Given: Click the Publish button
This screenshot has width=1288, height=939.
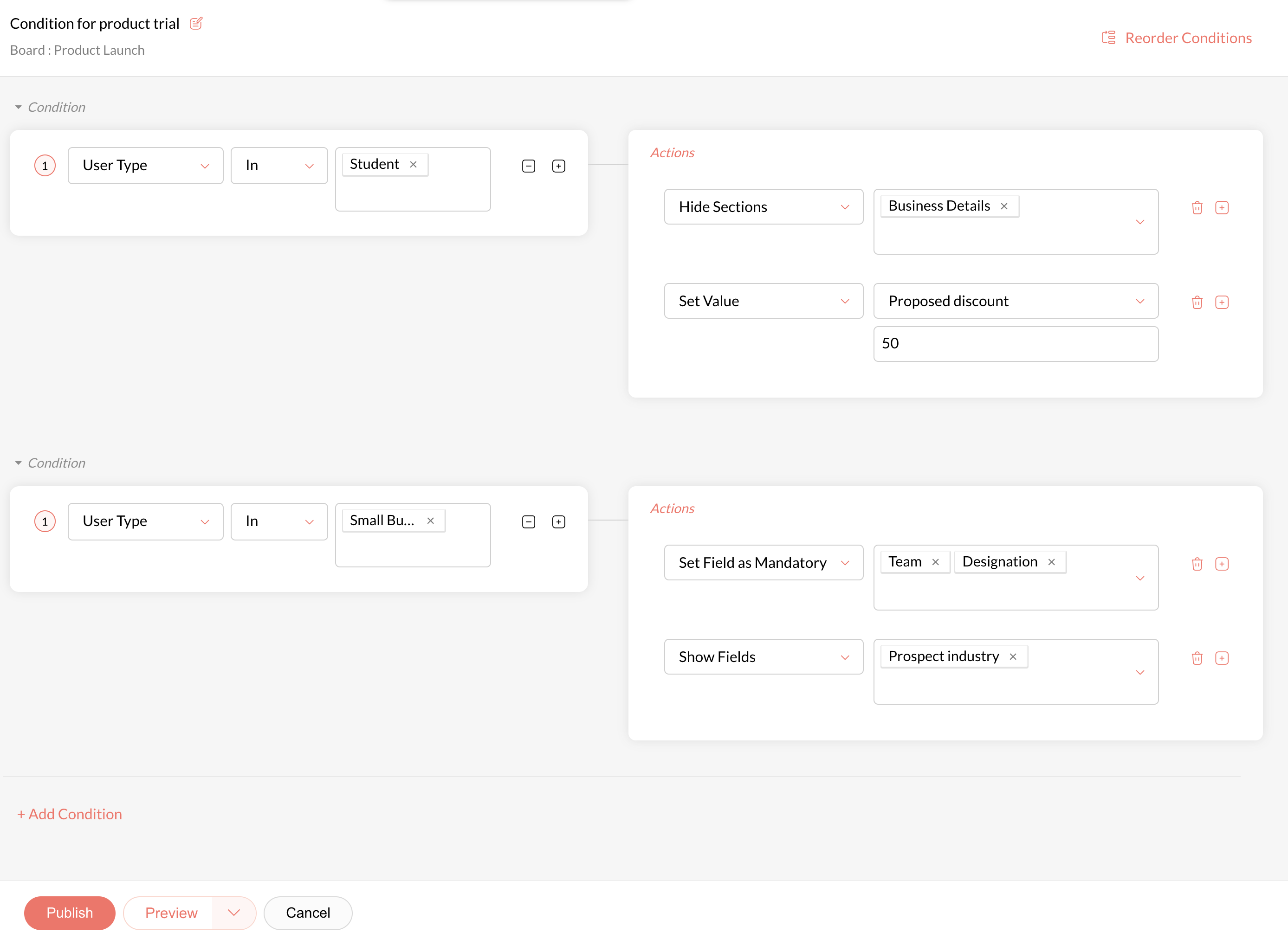Looking at the screenshot, I should (x=69, y=913).
